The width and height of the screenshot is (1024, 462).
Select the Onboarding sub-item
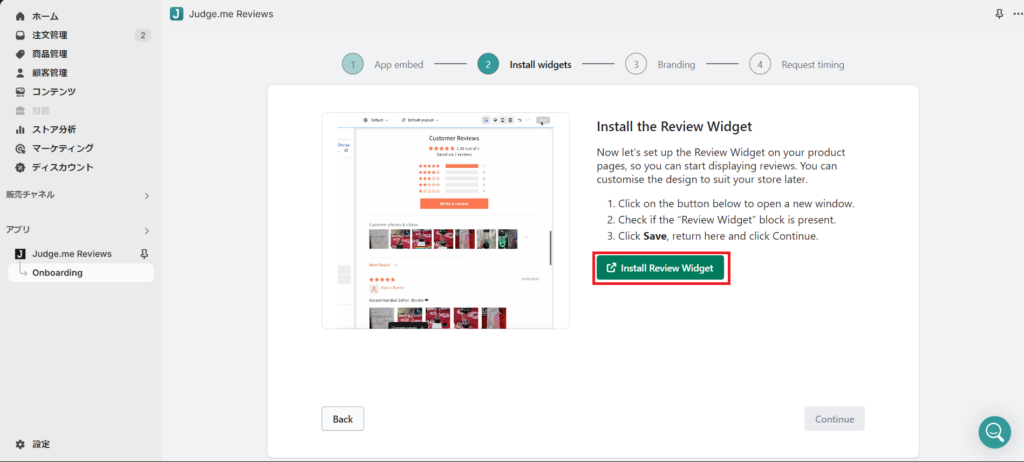click(x=81, y=273)
